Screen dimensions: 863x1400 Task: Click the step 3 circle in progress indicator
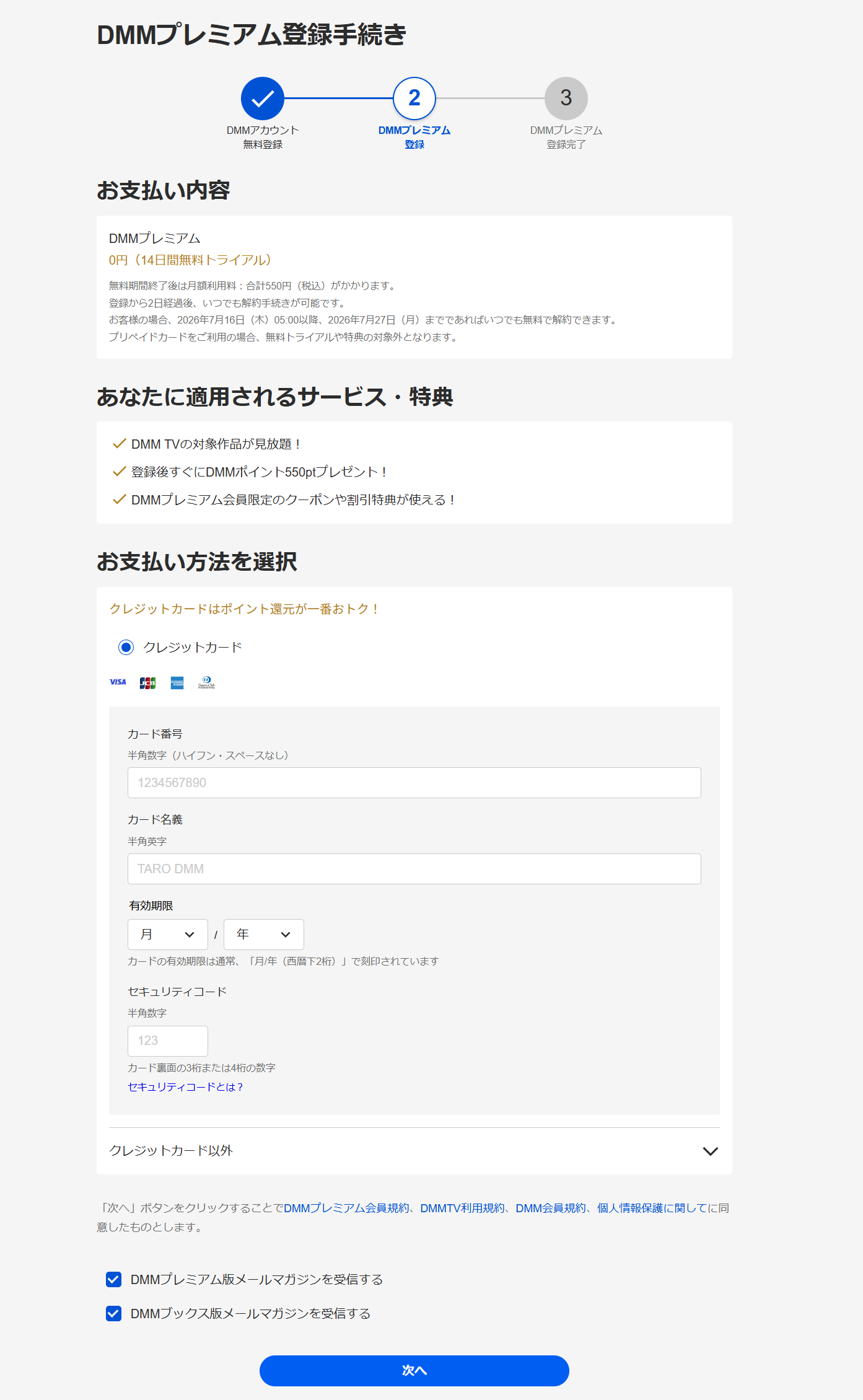(x=566, y=98)
